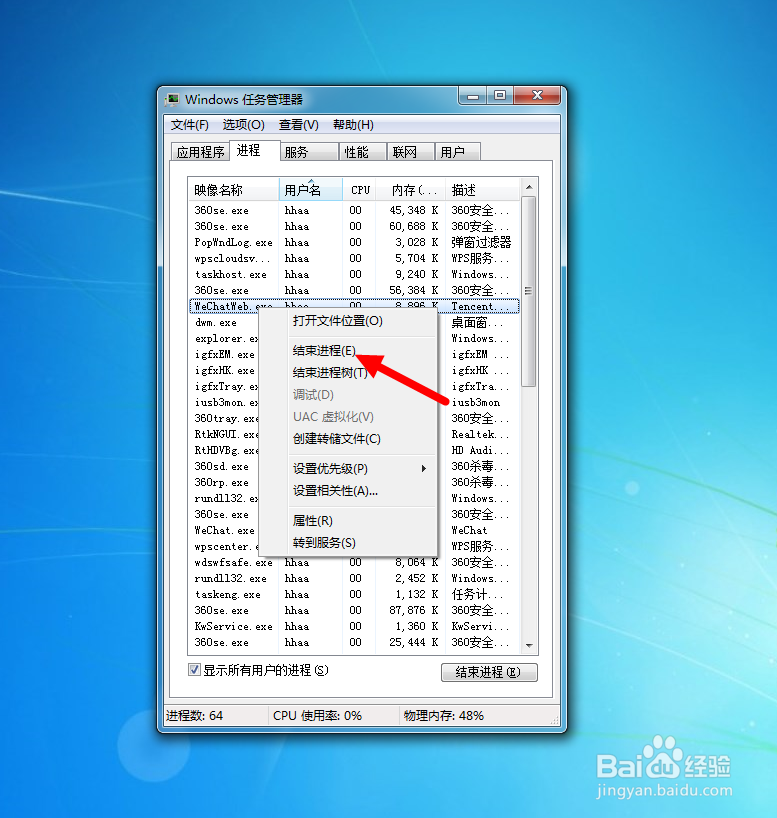Sort by 描述 column header
777x818 pixels.
(483, 190)
